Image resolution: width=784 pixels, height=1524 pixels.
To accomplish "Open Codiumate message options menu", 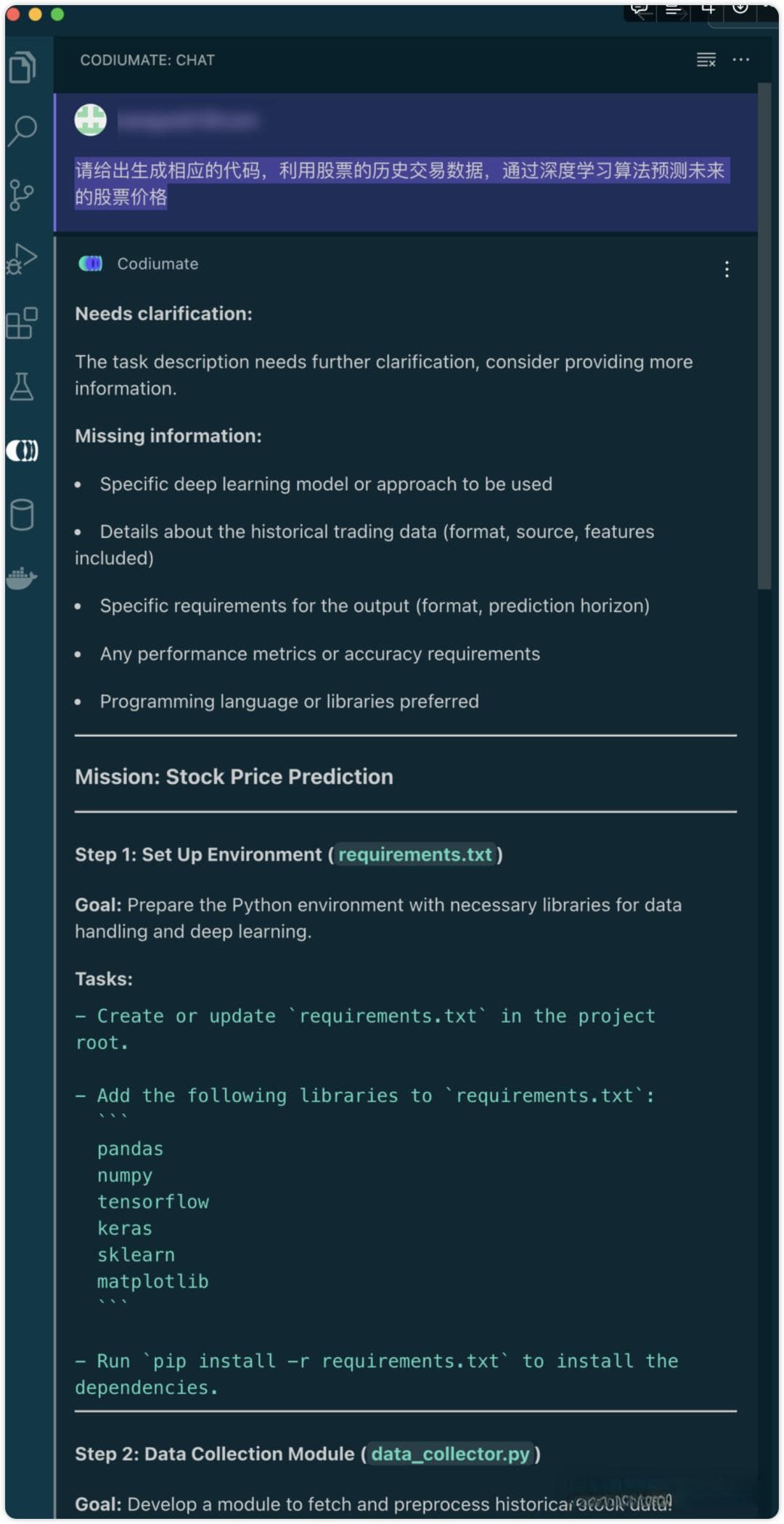I will [727, 269].
